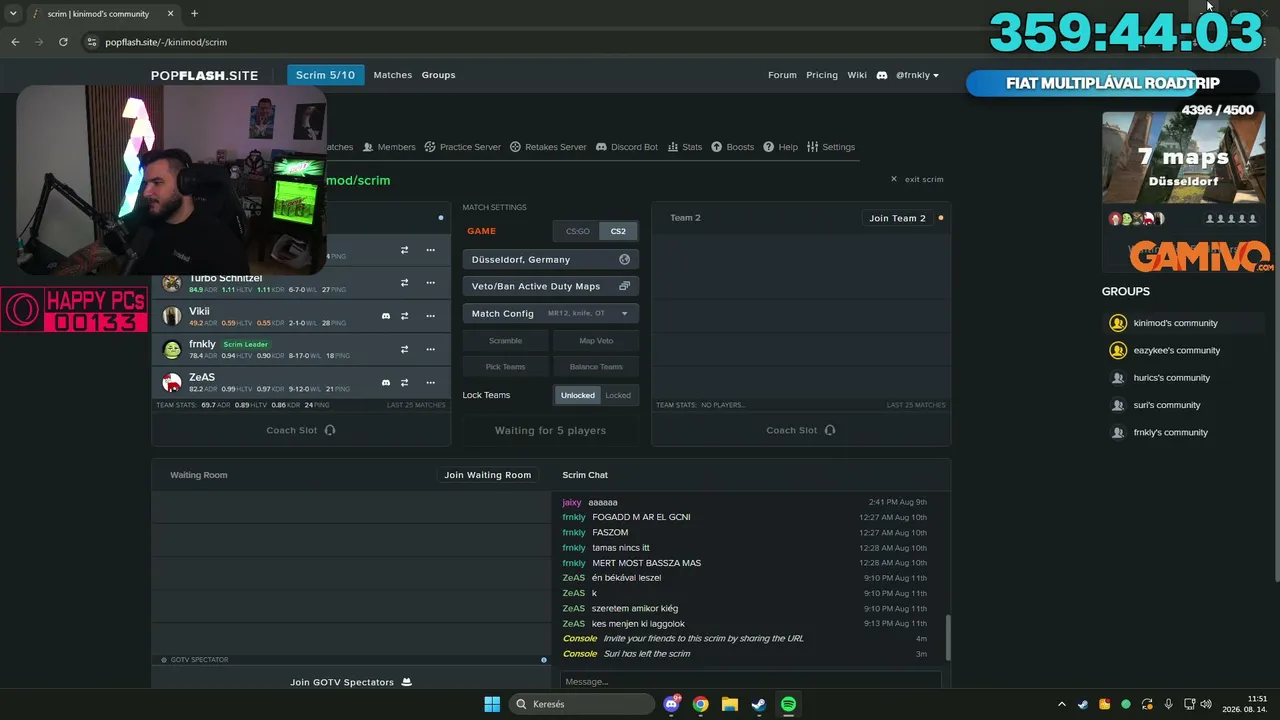This screenshot has height=720, width=1280.
Task: Open more options for Turbo Schnitzel
Action: click(x=431, y=283)
